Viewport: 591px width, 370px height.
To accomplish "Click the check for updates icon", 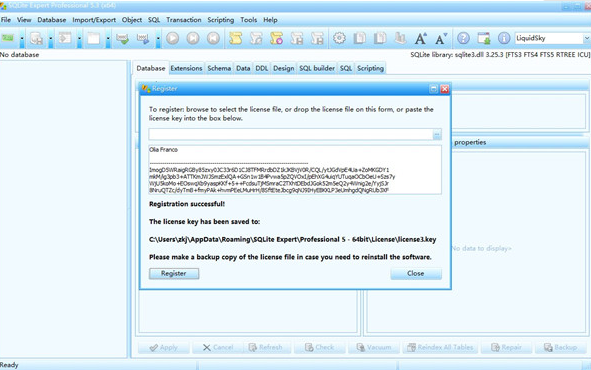I will 484,38.
